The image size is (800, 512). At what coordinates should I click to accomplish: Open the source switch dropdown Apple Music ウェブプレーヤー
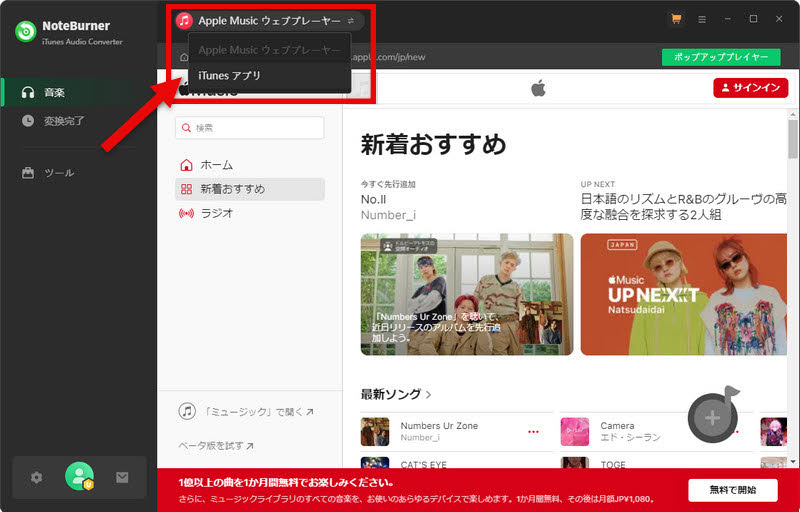[269, 20]
